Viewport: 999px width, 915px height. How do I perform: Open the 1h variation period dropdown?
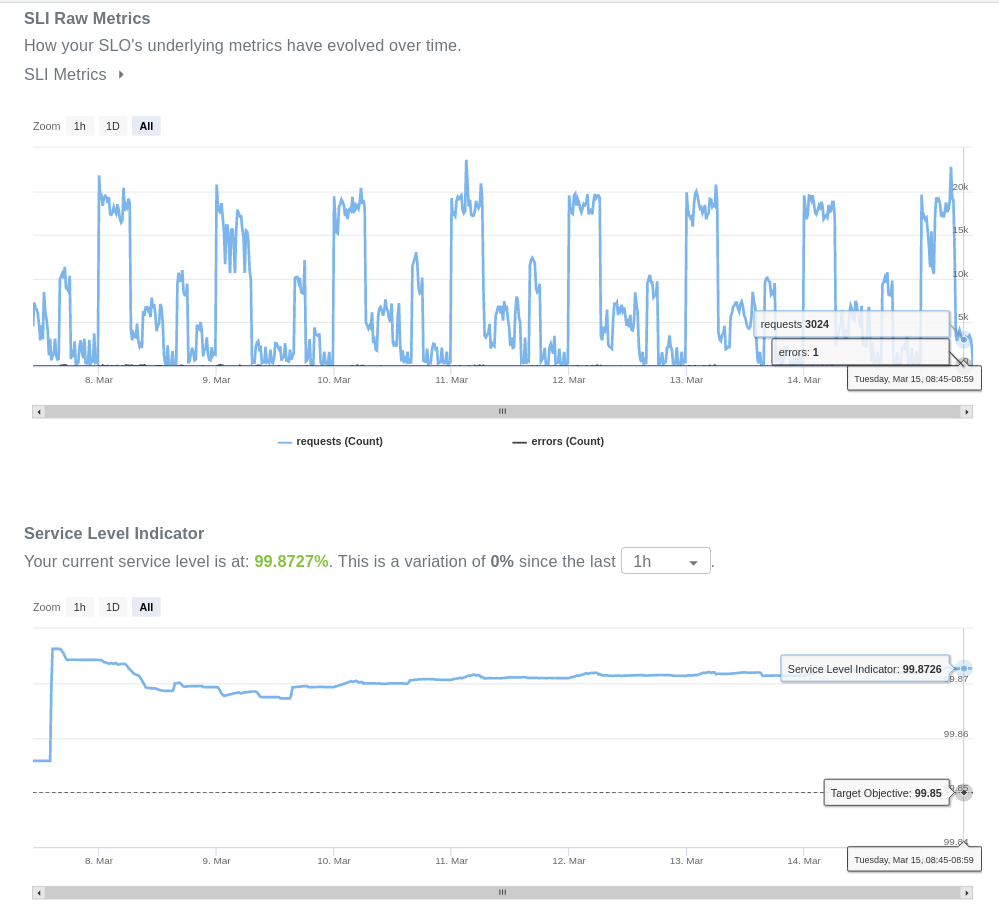pos(665,561)
